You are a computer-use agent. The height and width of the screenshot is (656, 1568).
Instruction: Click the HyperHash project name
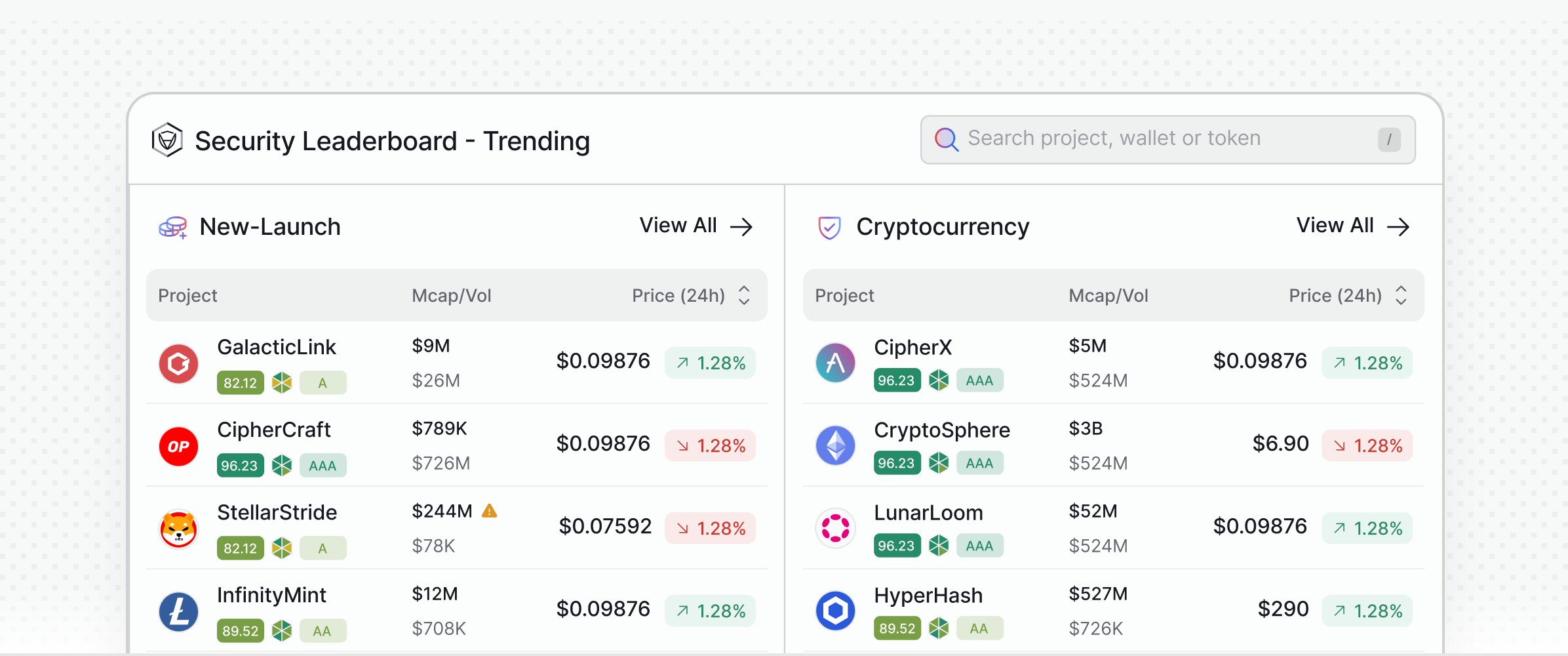[928, 595]
